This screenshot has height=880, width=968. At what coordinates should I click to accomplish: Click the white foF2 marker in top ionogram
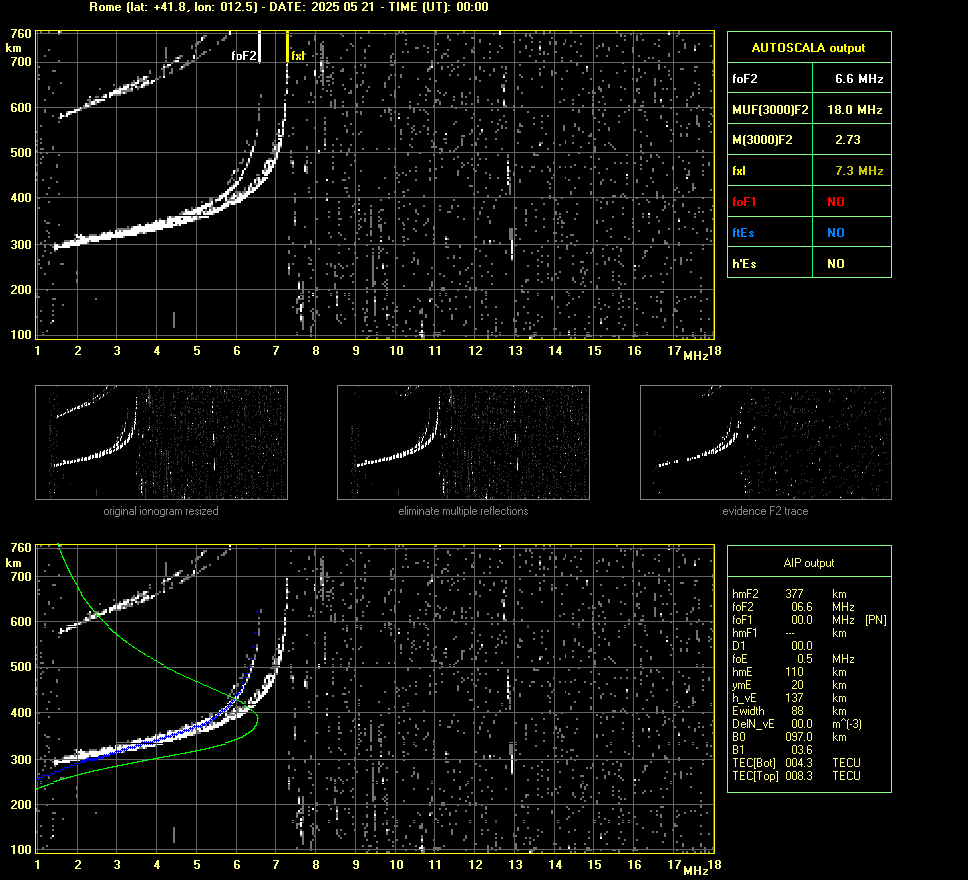(x=259, y=47)
